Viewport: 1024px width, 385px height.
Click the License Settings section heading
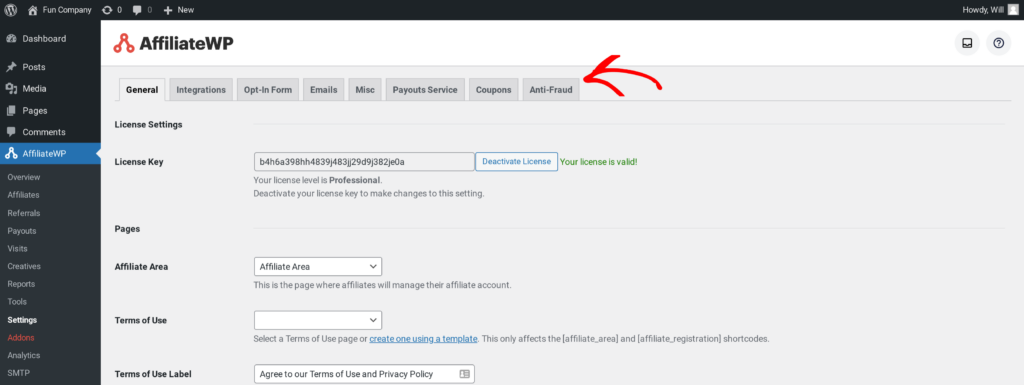[x=148, y=124]
